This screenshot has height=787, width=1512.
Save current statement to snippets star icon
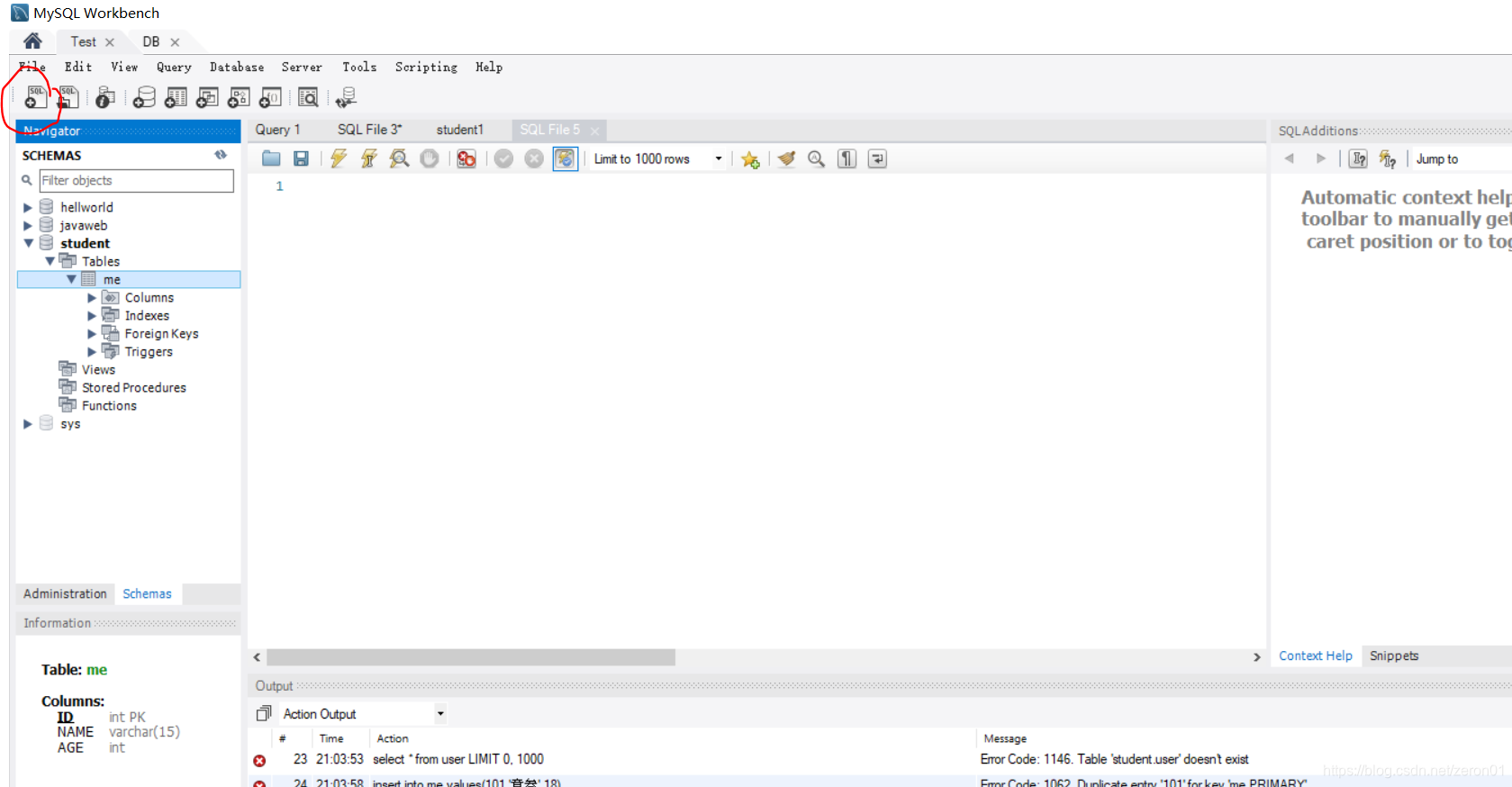pyautogui.click(x=750, y=159)
